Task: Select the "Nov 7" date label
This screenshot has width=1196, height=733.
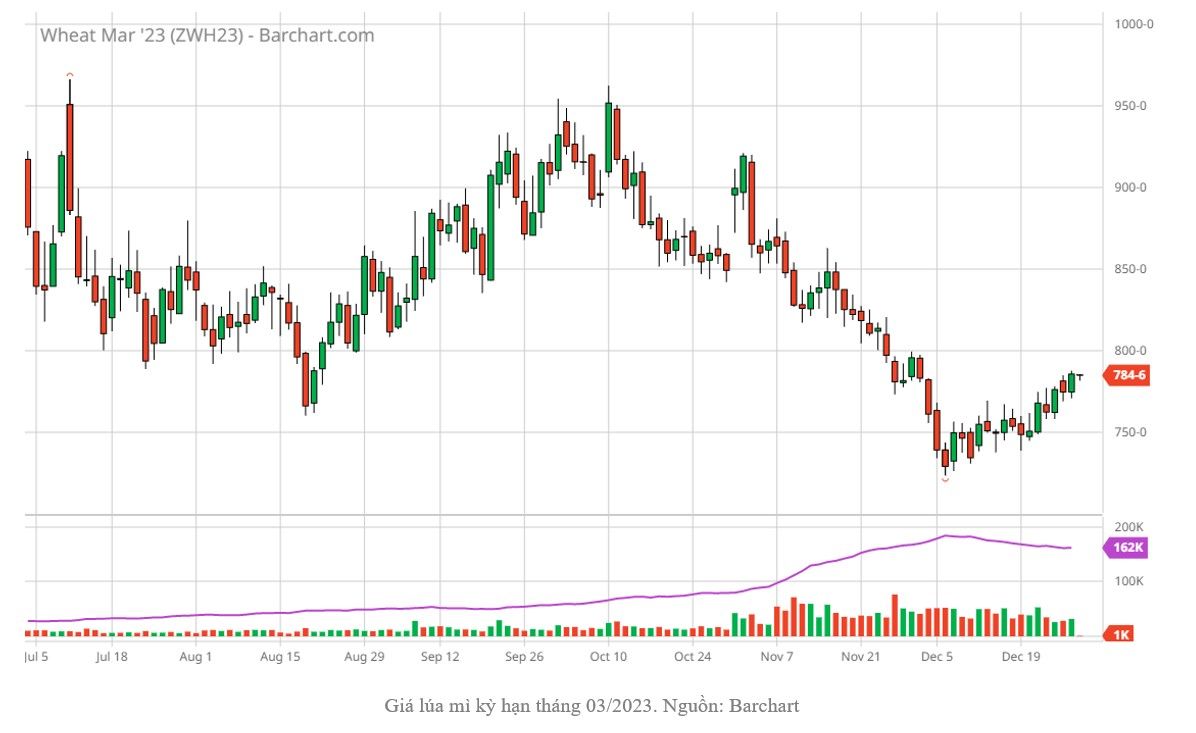Action: click(x=776, y=657)
